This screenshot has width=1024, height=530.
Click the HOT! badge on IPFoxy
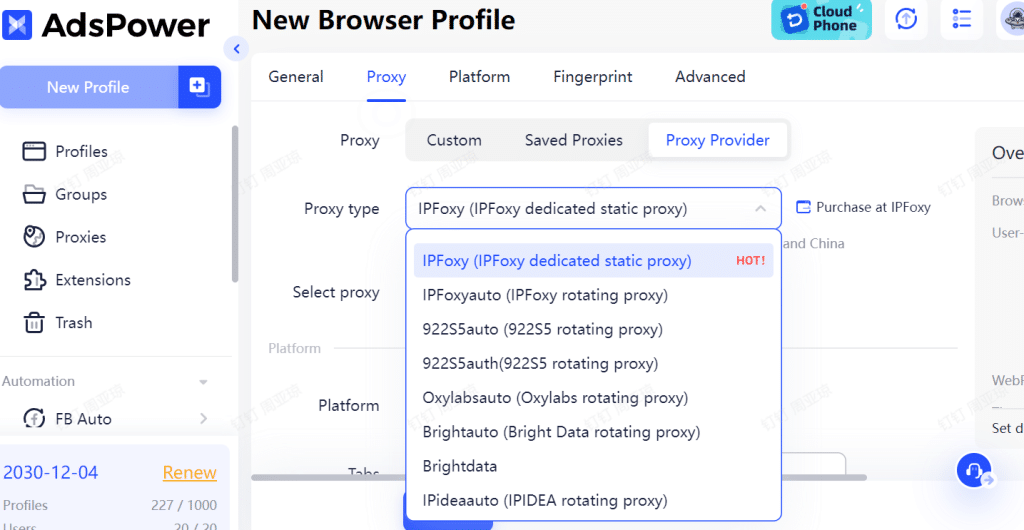coord(750,260)
